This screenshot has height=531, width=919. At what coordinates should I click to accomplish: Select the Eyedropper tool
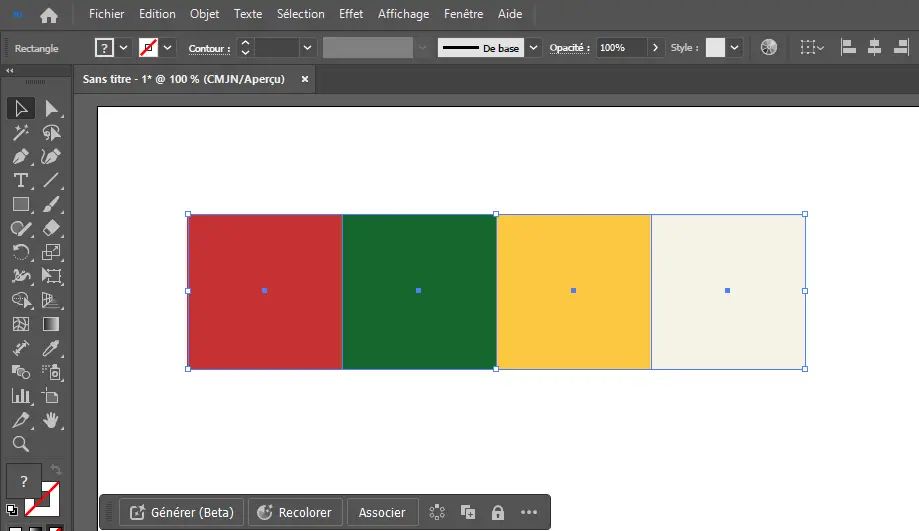(x=52, y=348)
